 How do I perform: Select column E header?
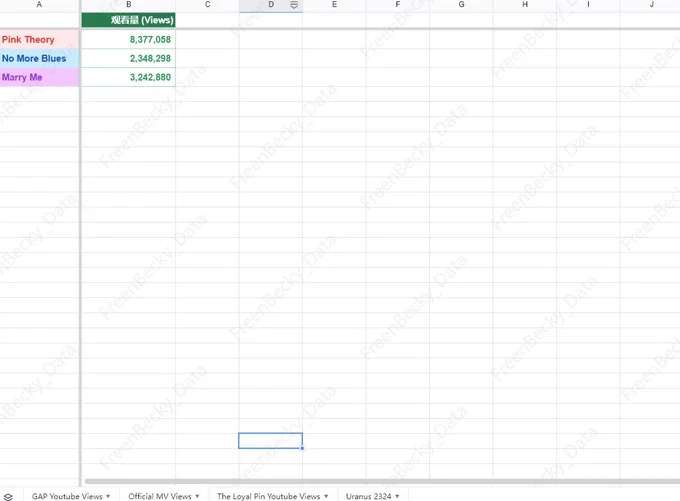pyautogui.click(x=334, y=5)
